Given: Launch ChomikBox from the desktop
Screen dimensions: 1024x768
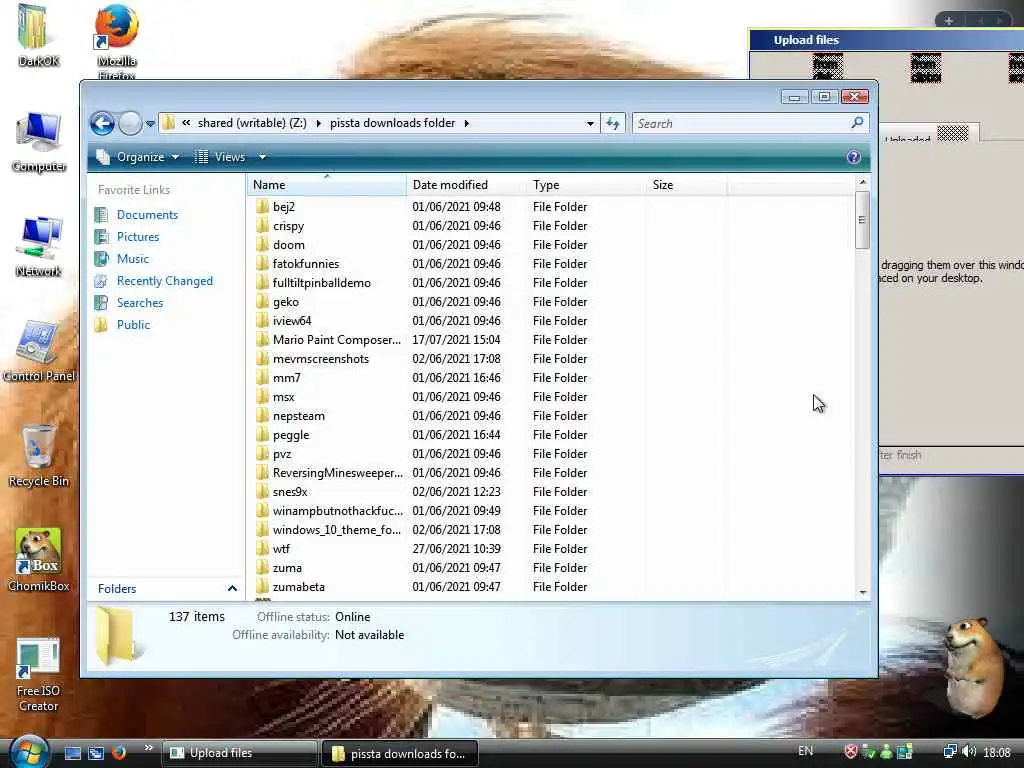Looking at the screenshot, I should [x=39, y=560].
